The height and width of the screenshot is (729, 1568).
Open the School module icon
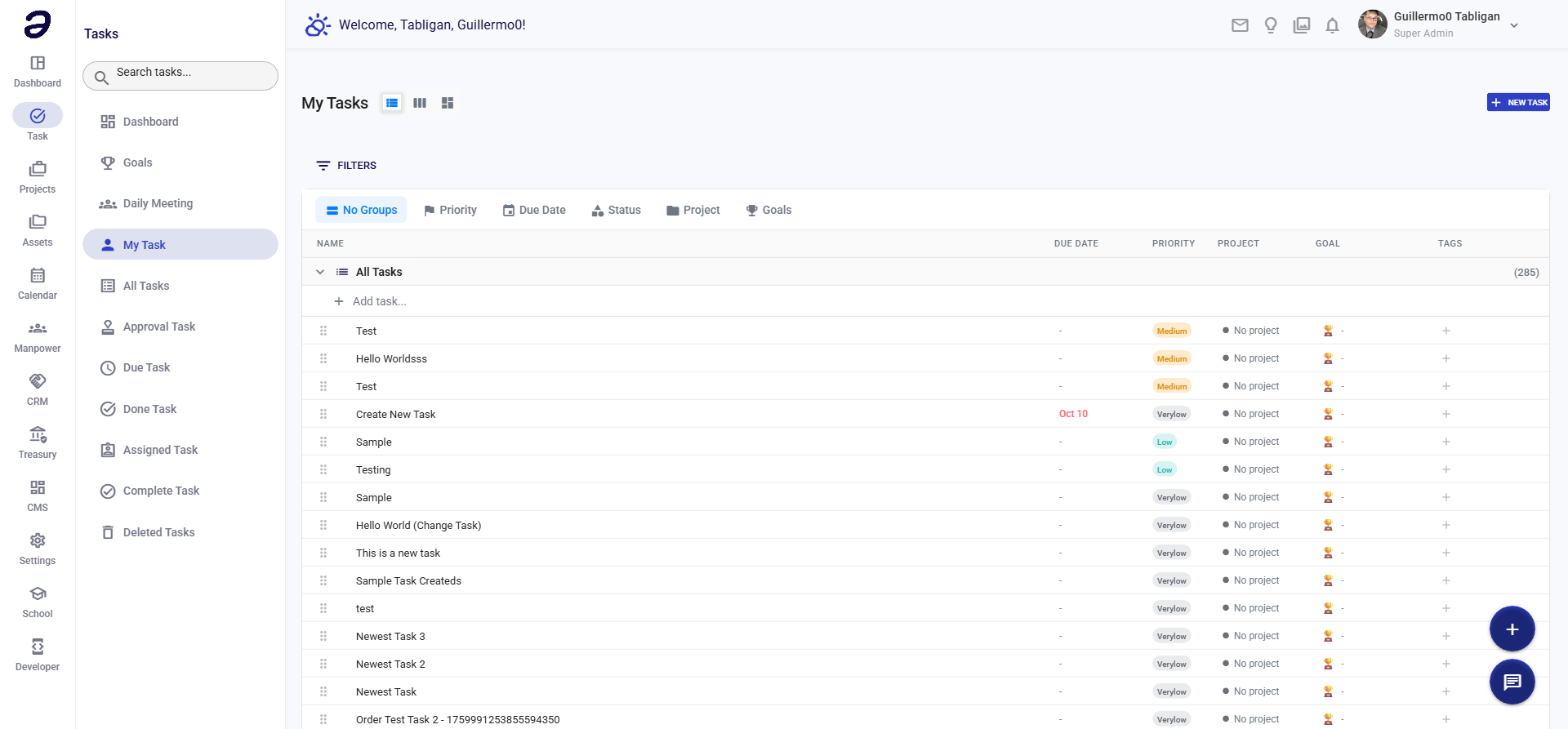pyautogui.click(x=38, y=593)
